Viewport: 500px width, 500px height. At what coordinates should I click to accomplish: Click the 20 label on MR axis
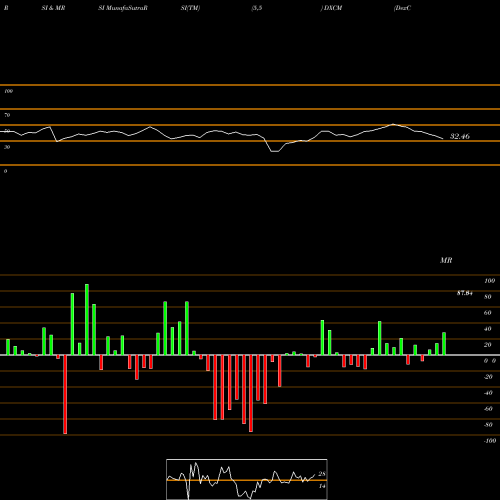[488, 345]
